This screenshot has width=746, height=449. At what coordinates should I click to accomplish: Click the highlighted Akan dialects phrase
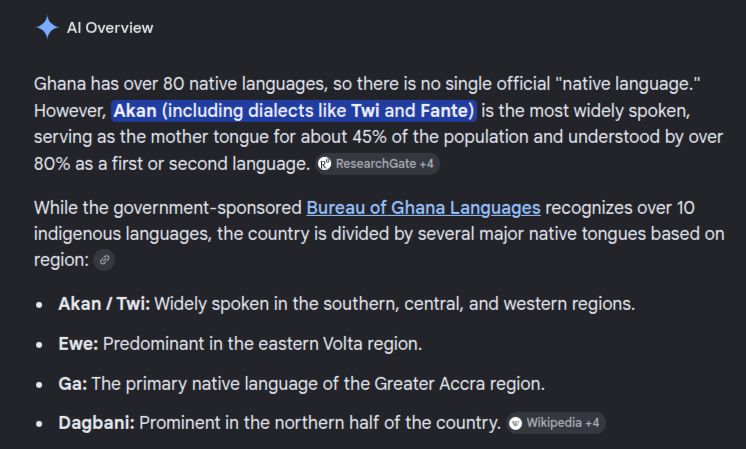(x=294, y=111)
